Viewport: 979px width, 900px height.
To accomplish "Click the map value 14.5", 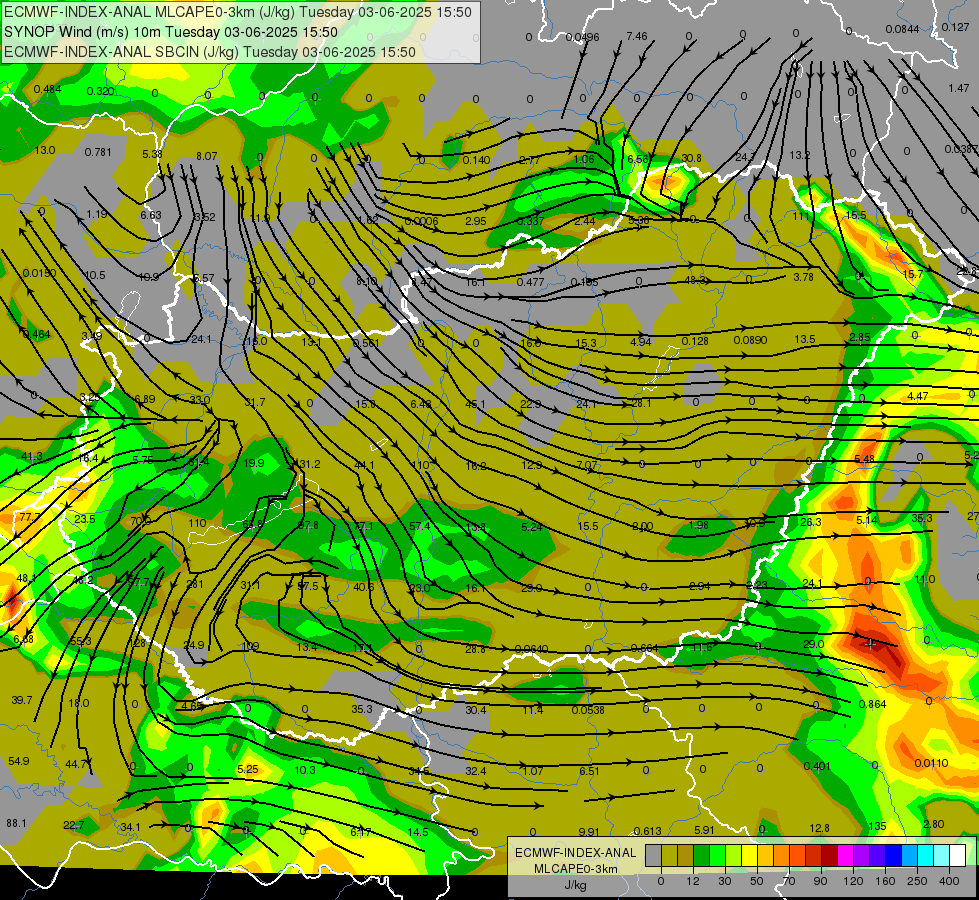I will click(x=418, y=832).
